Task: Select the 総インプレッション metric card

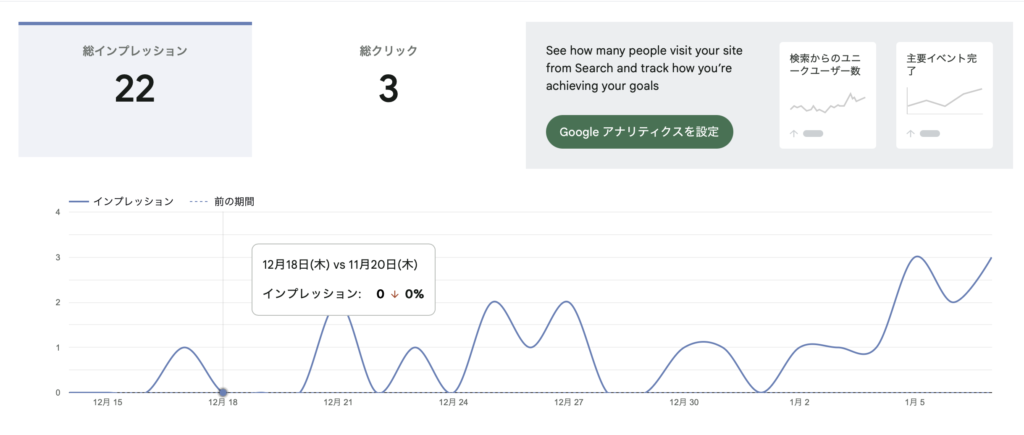Action: [134, 89]
